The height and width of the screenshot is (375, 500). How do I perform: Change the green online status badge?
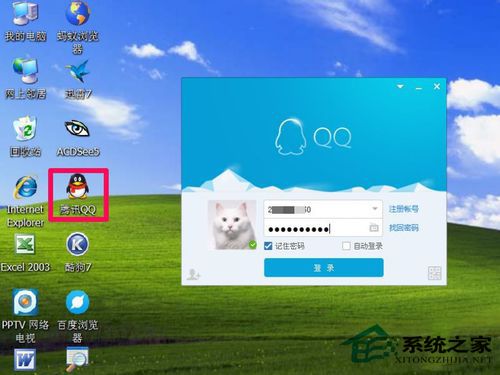[x=253, y=245]
